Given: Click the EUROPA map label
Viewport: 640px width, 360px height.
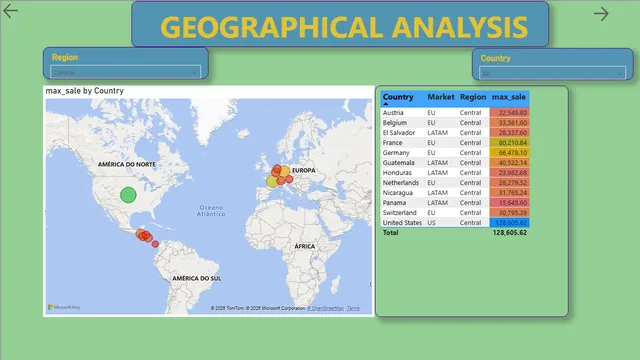Looking at the screenshot, I should click(304, 170).
